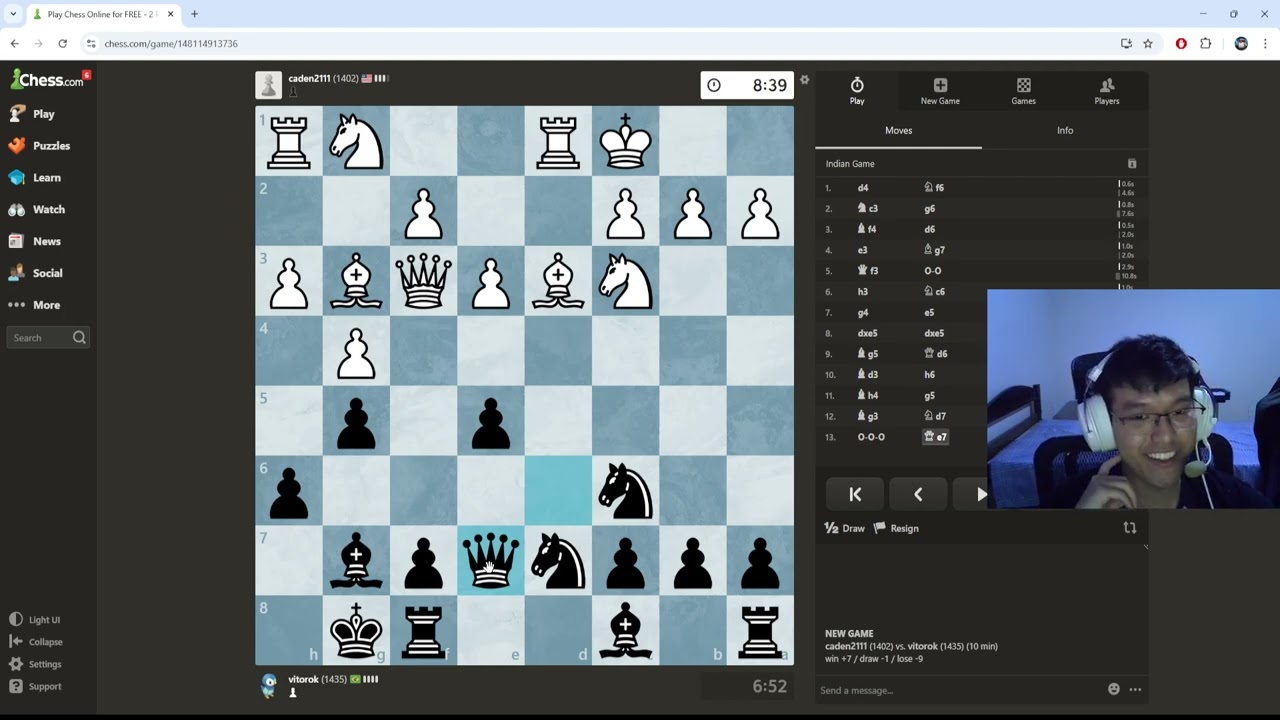This screenshot has height=720, width=1280.
Task: Offer a Draw
Action: [x=845, y=528]
